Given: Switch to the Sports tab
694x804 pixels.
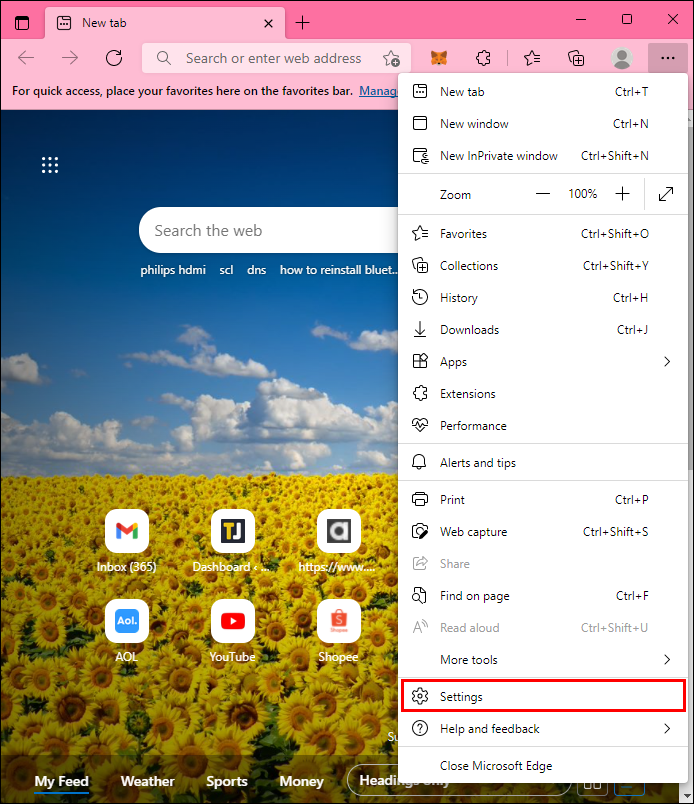Looking at the screenshot, I should click(x=227, y=781).
